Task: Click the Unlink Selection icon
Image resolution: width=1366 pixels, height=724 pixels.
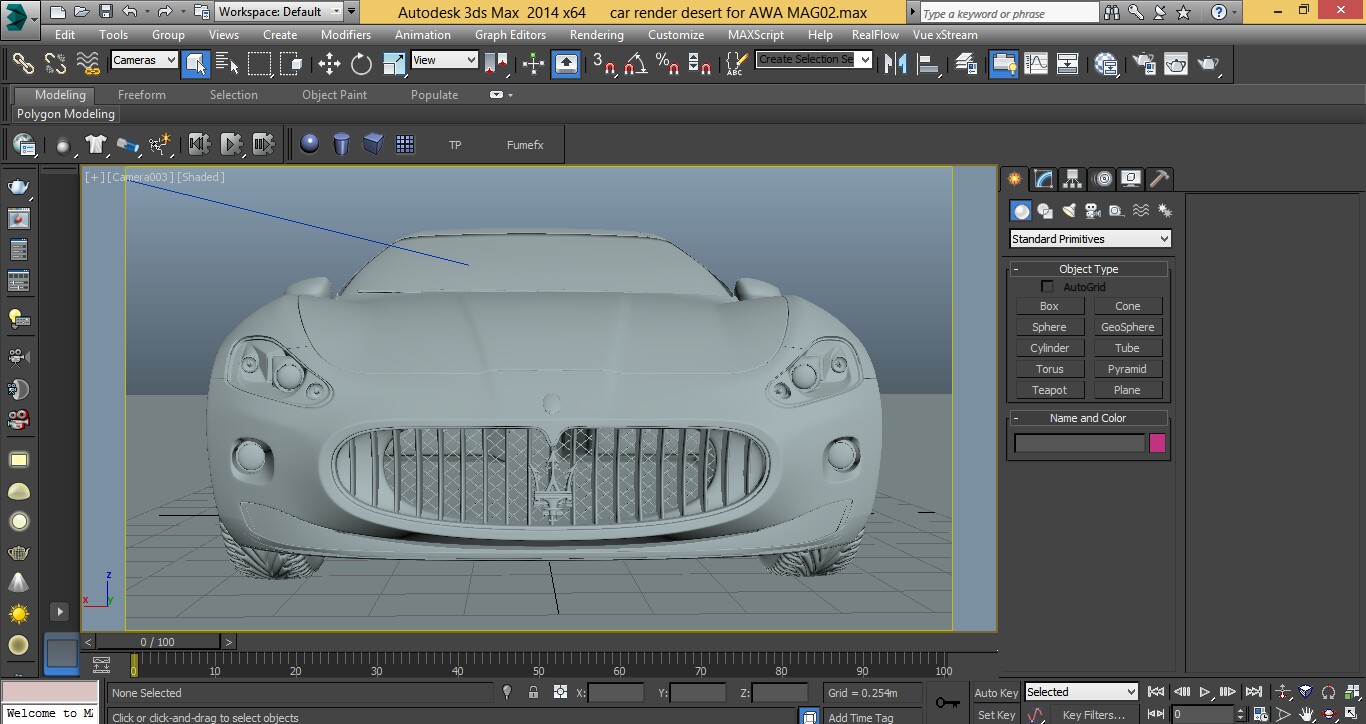Action: pos(56,63)
